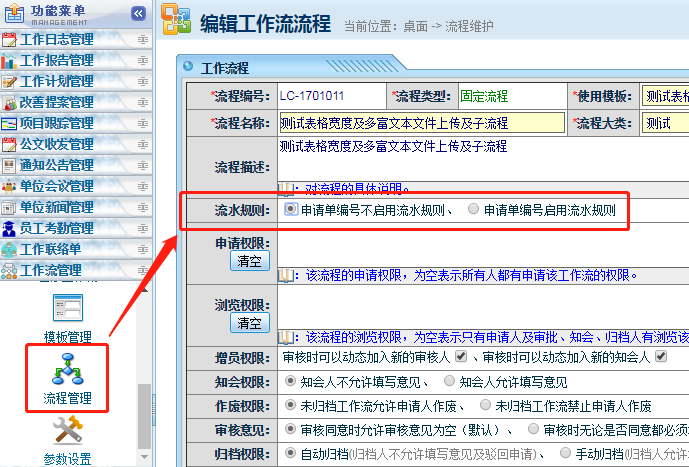The height and width of the screenshot is (467, 689).
Task: Open 工作联络单 icon
Action: tap(9, 250)
